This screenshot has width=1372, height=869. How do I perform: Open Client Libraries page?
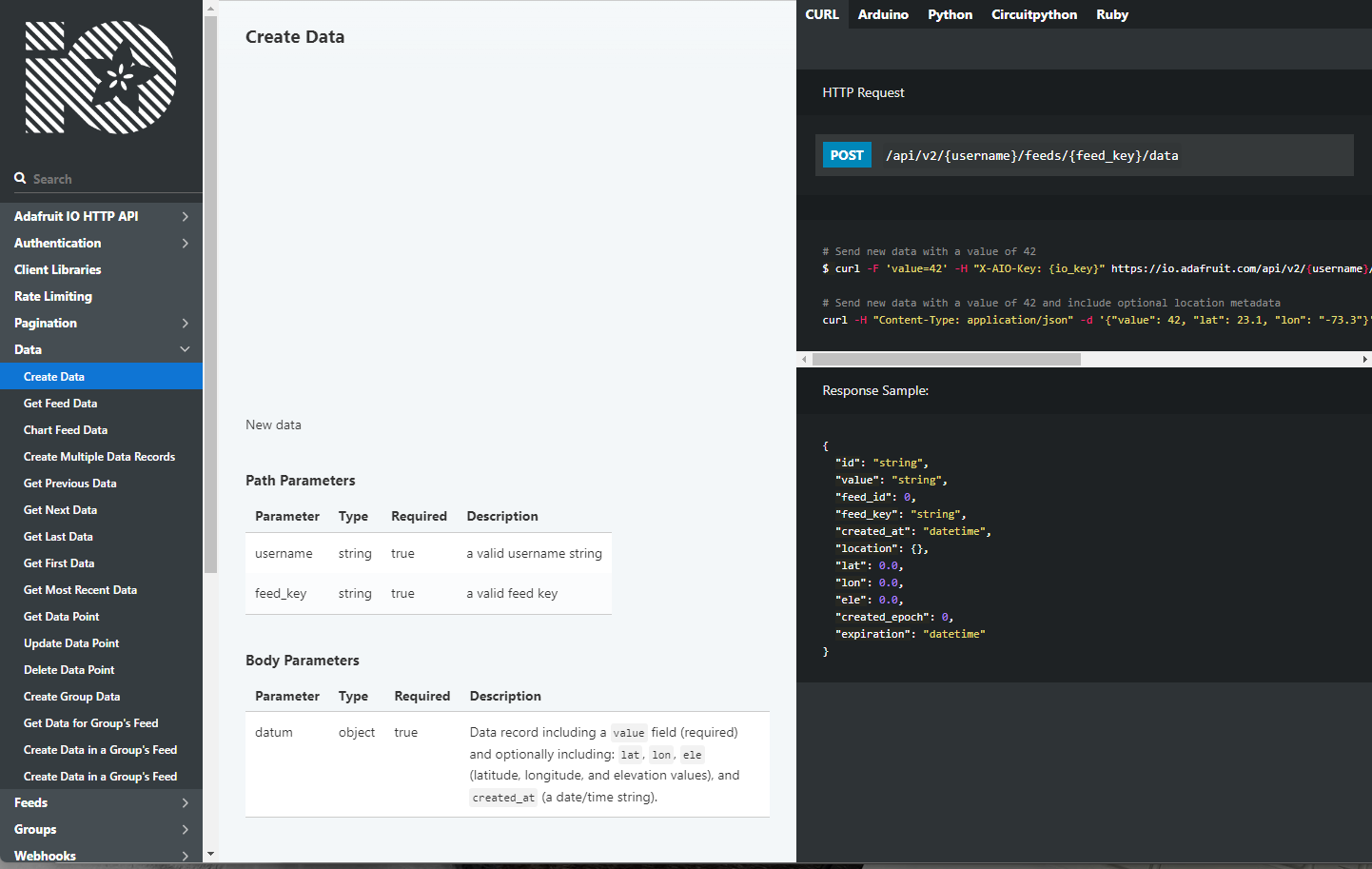(x=58, y=269)
